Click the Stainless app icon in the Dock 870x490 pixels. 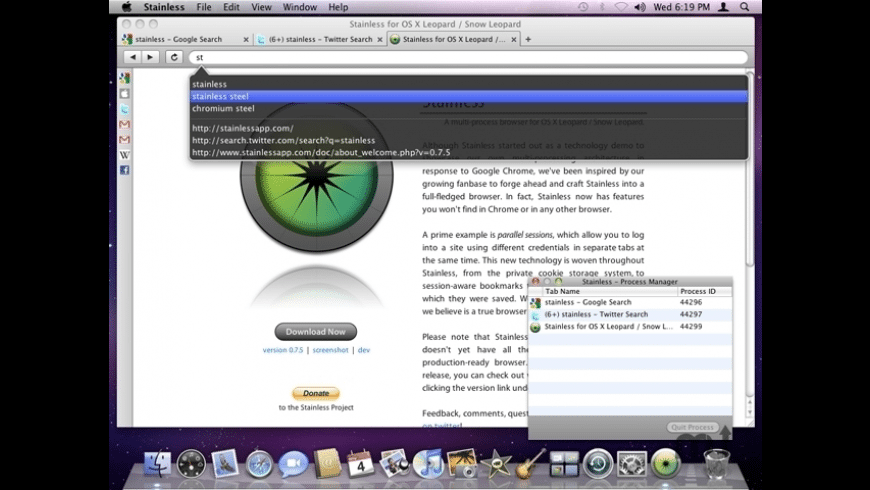point(666,463)
